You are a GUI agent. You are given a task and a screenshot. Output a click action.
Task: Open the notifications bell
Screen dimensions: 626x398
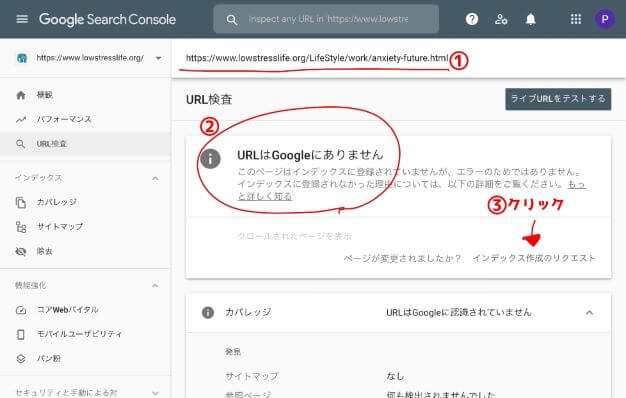click(531, 19)
